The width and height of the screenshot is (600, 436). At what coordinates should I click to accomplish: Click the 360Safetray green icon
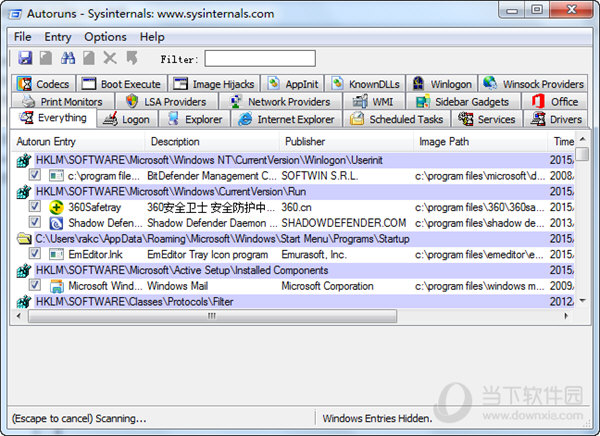pyautogui.click(x=56, y=207)
